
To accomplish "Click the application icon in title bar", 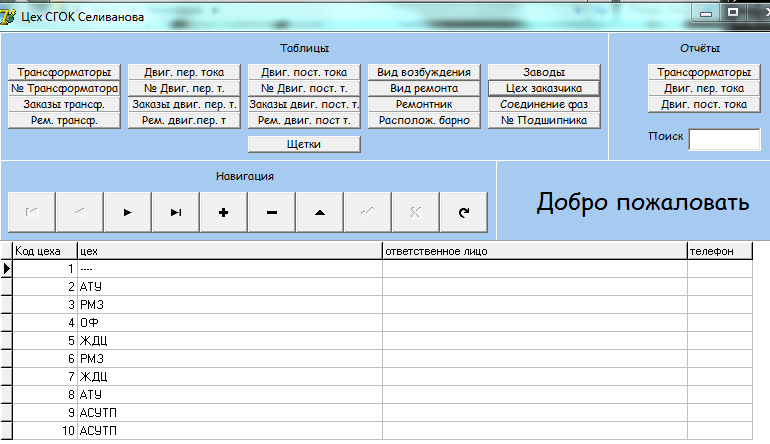I will pyautogui.click(x=7, y=17).
